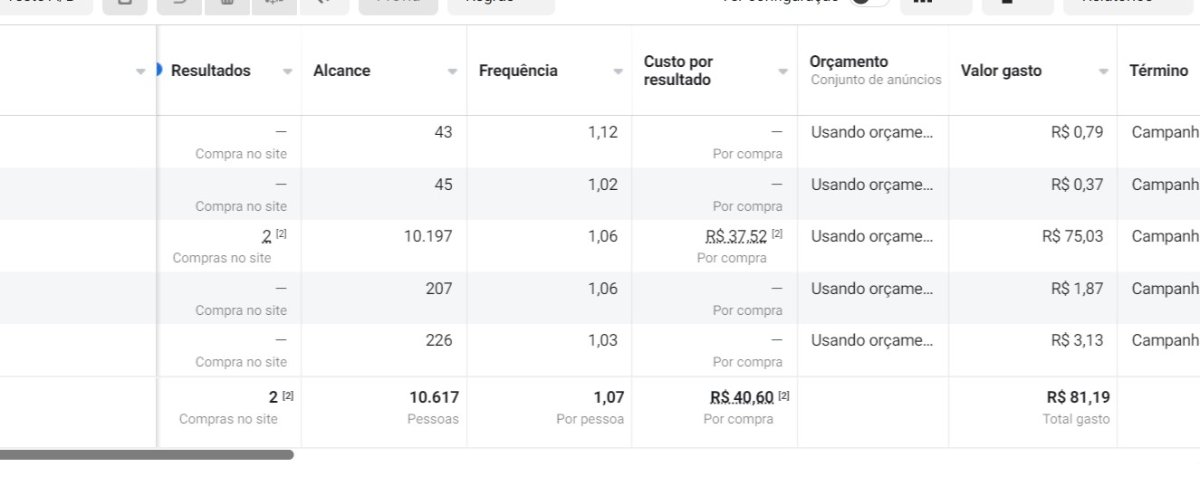The height and width of the screenshot is (495, 1200).
Task: Toggle the Ver configuração switch
Action: point(868,3)
